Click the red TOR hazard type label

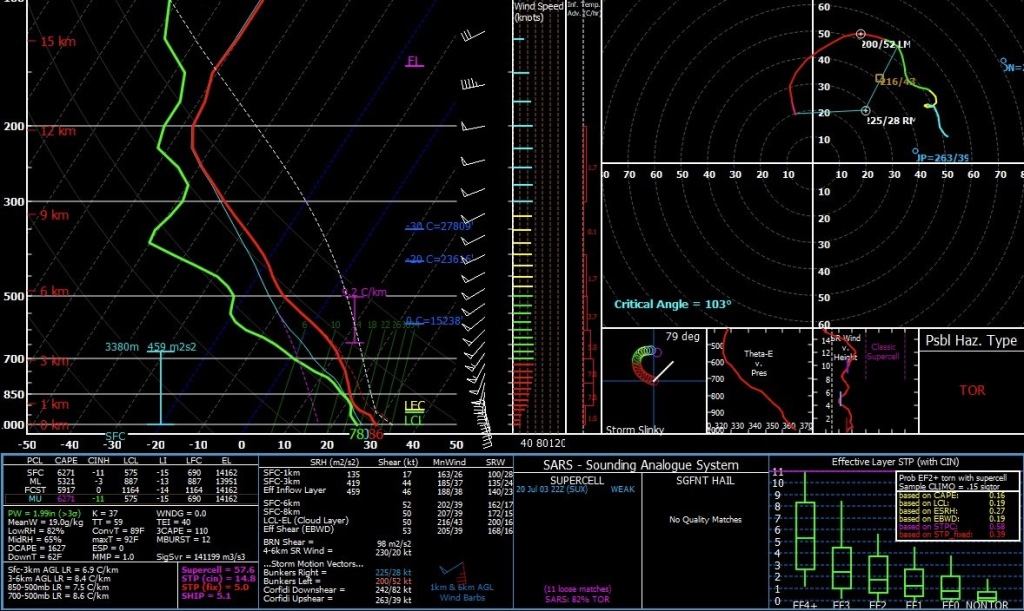(x=971, y=391)
